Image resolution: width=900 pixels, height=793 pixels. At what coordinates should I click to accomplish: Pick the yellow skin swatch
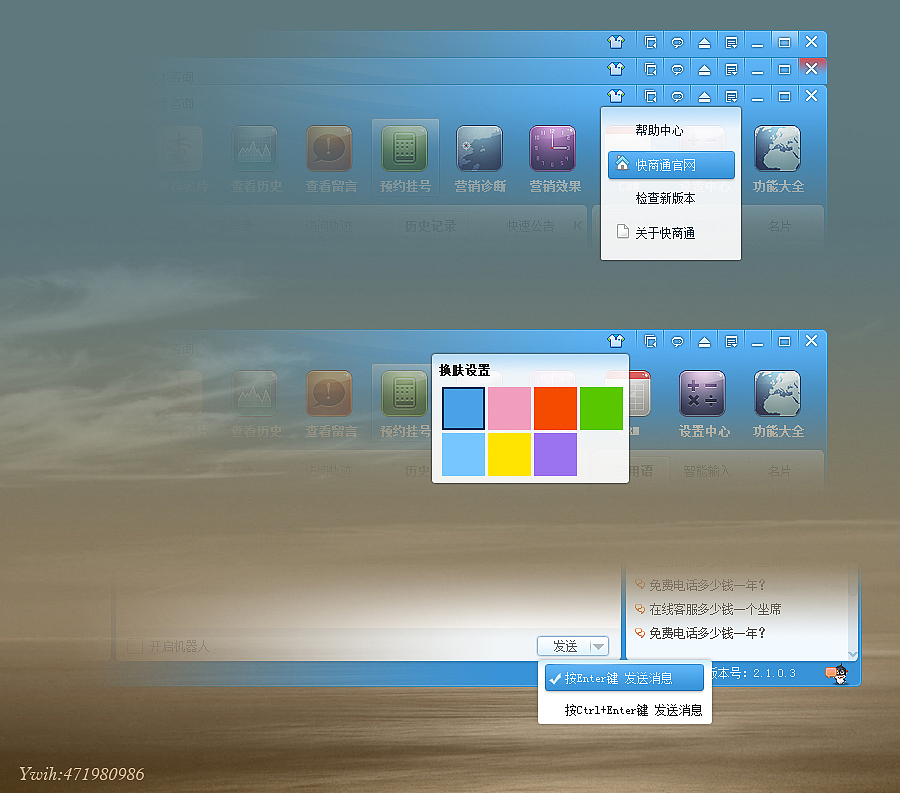509,454
